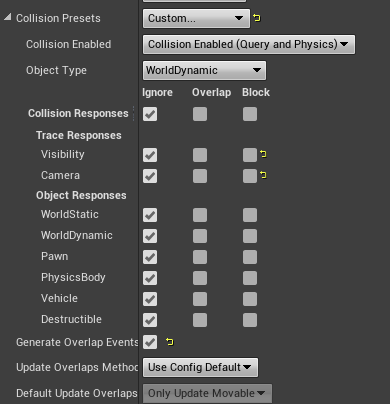Screen dimensions: 390x404
Task: Set all Collision Responses to Overlap
Action: (x=200, y=114)
